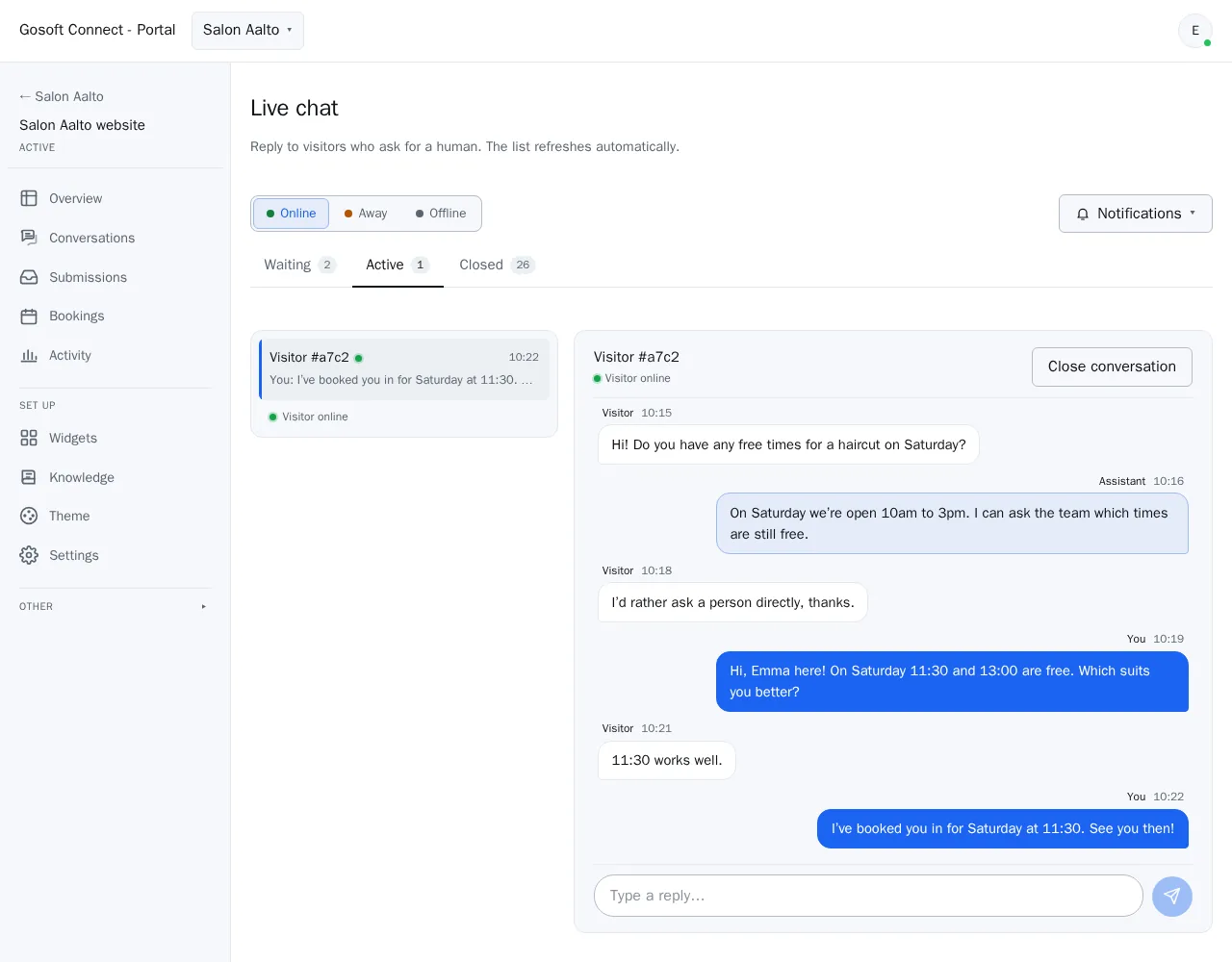Screen dimensions: 1232x962
Task: Select the Theme palette icon
Action: click(x=29, y=516)
